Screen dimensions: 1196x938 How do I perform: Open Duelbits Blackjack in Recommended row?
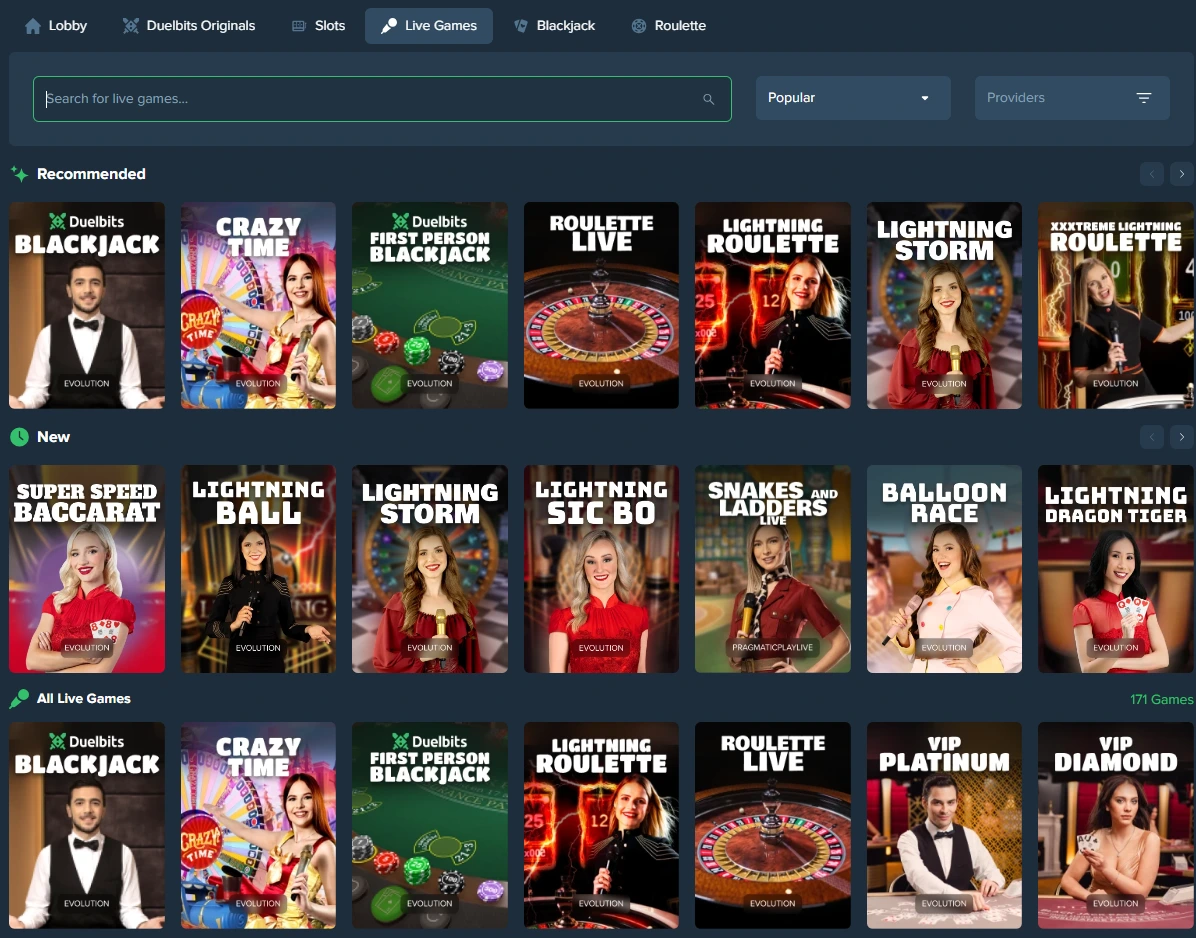pyautogui.click(x=87, y=305)
